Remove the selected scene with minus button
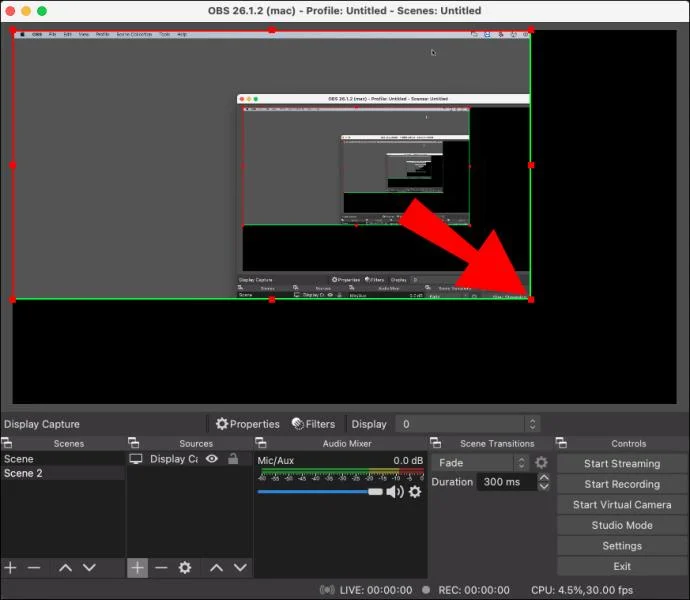The height and width of the screenshot is (600, 690). click(34, 567)
